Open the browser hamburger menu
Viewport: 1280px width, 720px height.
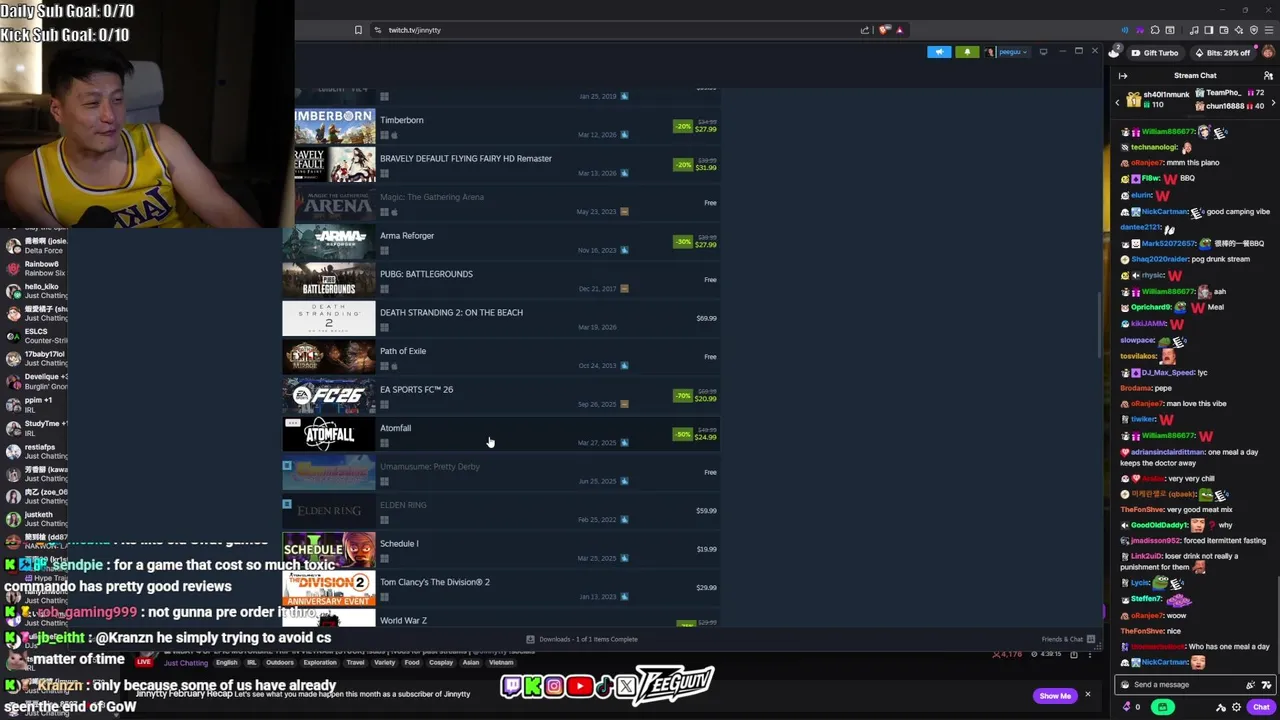[x=1268, y=30]
